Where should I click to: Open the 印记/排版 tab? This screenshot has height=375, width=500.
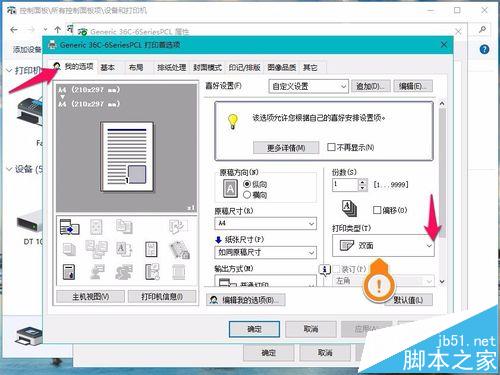pos(244,68)
